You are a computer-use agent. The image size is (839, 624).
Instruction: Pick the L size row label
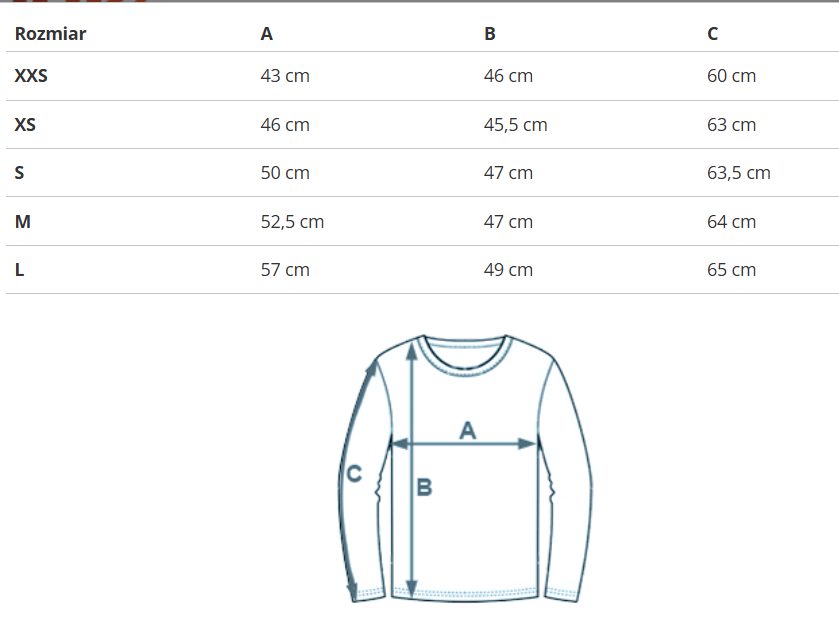(x=19, y=270)
